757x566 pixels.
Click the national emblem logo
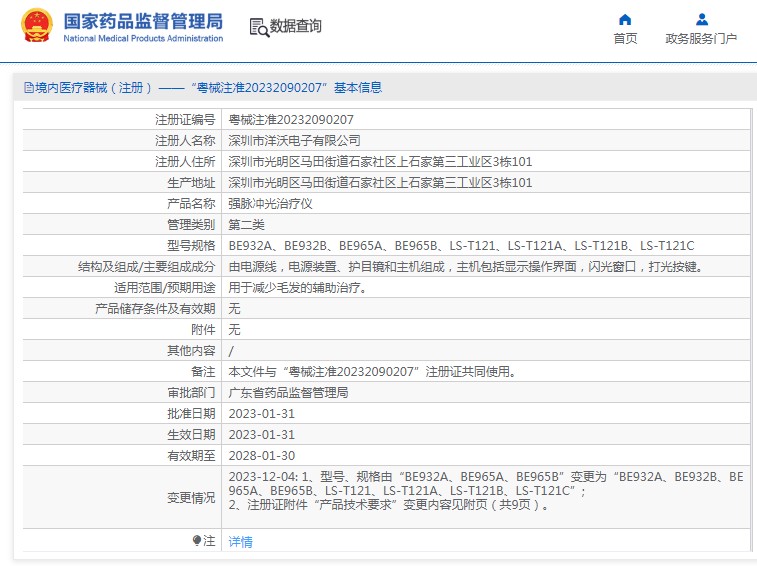click(36, 26)
